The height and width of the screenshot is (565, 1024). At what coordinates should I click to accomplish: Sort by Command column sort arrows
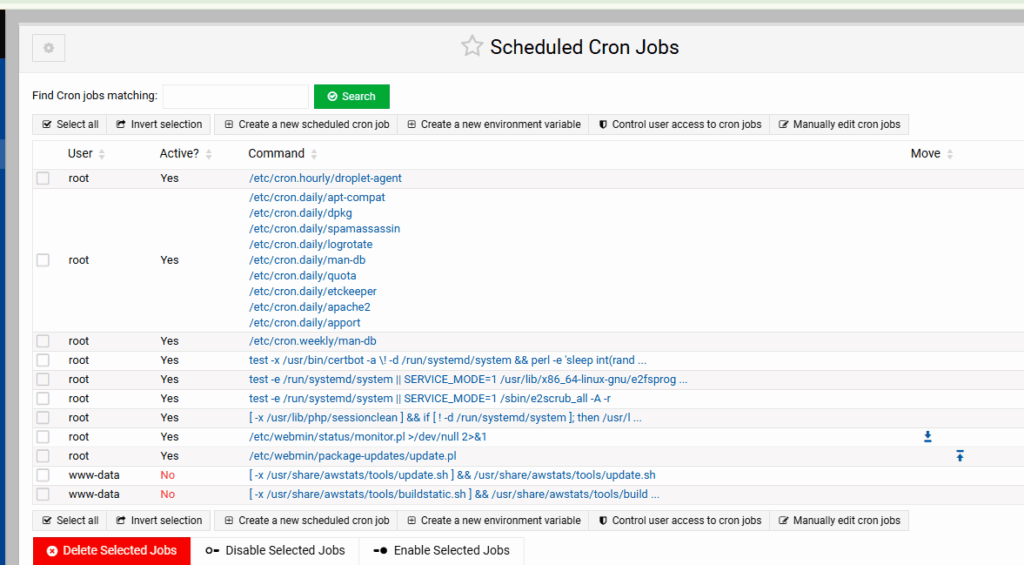[x=315, y=154]
